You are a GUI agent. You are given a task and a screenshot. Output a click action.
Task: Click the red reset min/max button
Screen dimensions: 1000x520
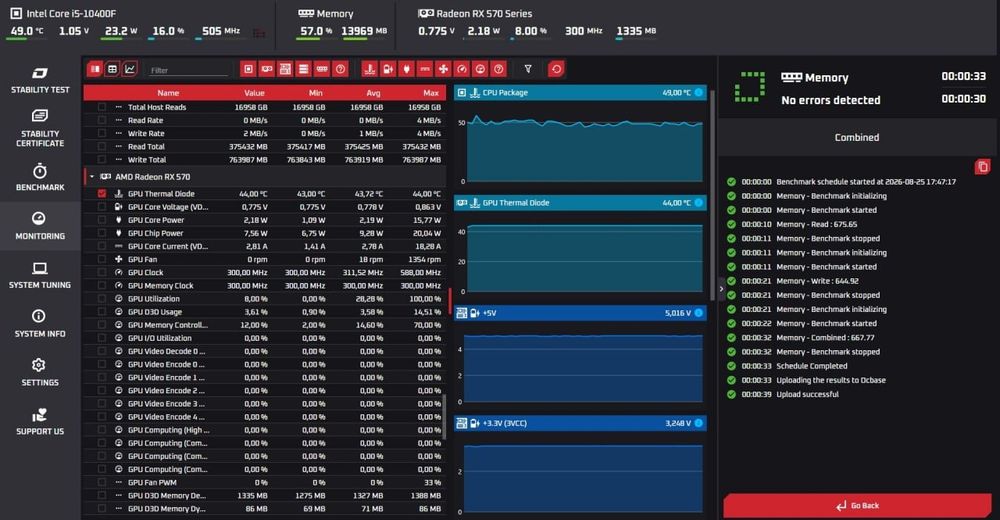(x=556, y=69)
